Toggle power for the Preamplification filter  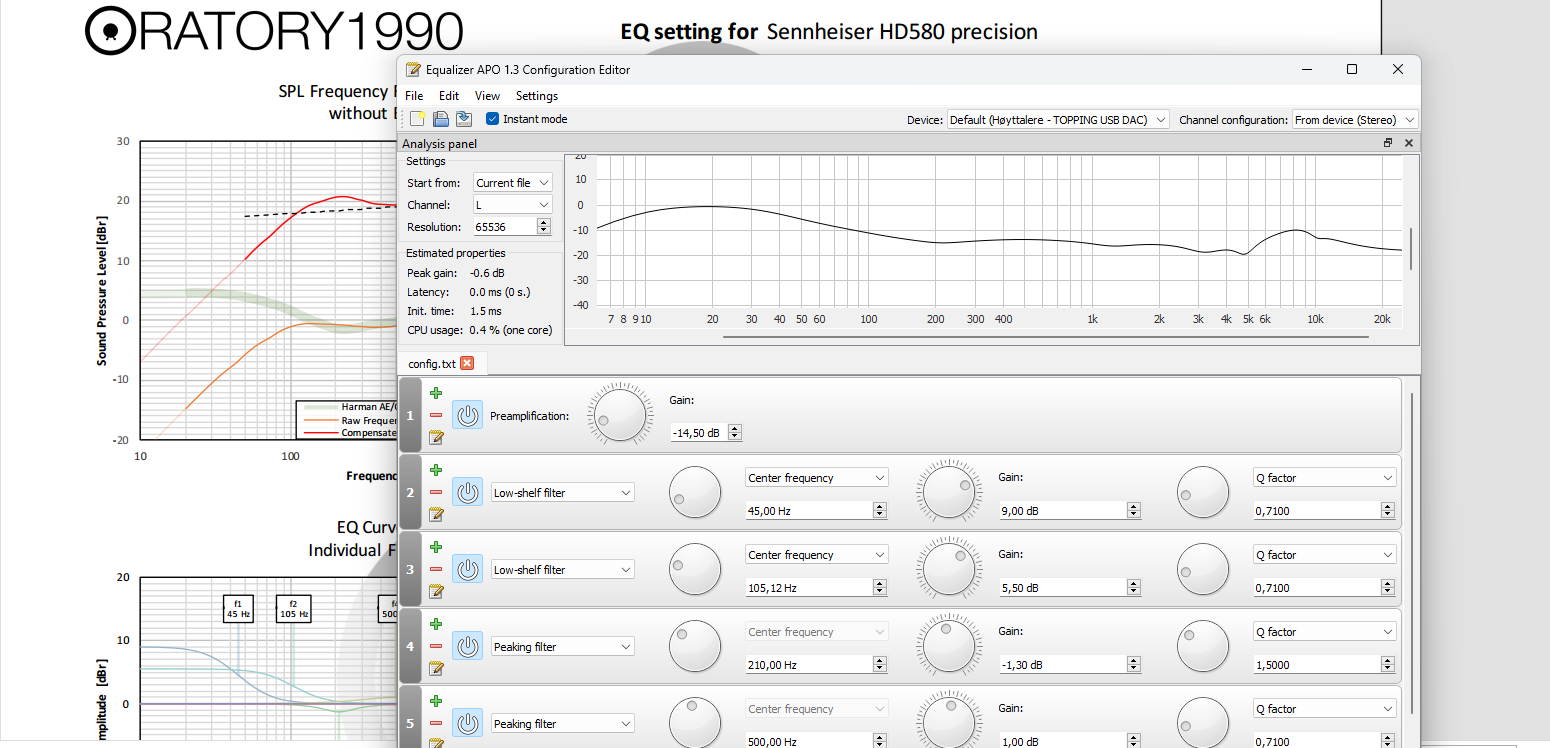(x=467, y=415)
